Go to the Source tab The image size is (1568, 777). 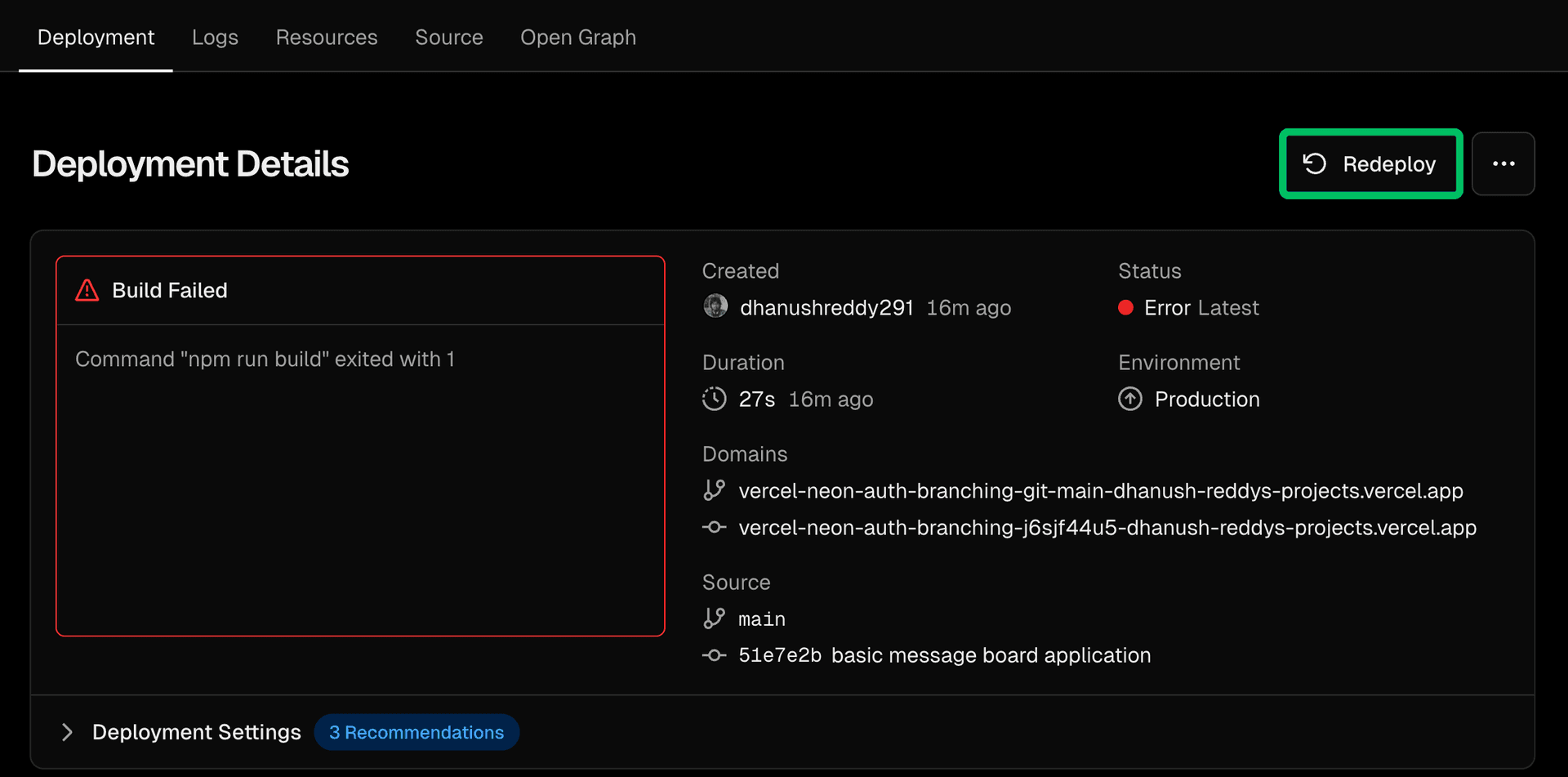448,38
